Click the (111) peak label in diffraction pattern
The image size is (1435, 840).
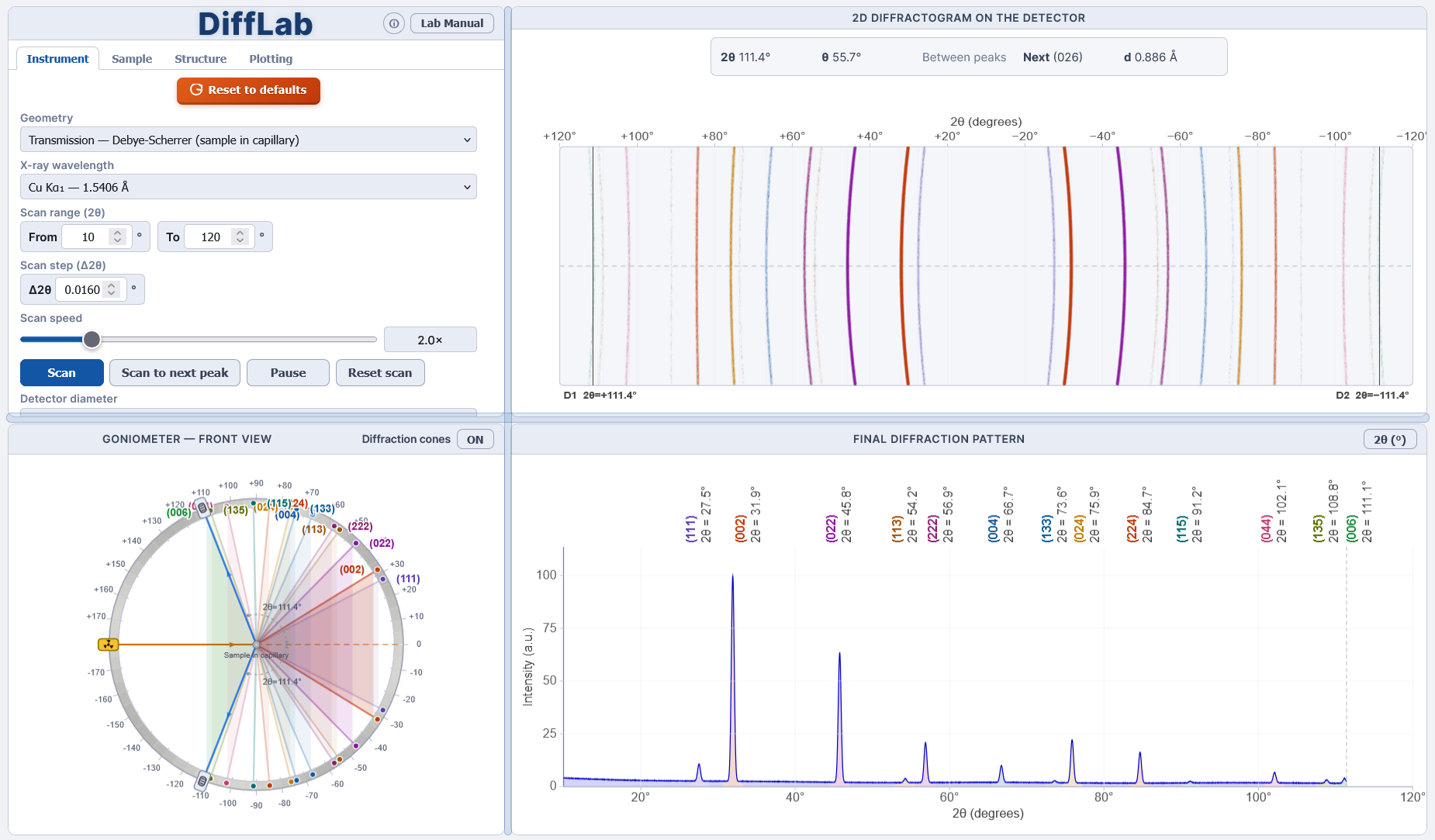pyautogui.click(x=690, y=528)
